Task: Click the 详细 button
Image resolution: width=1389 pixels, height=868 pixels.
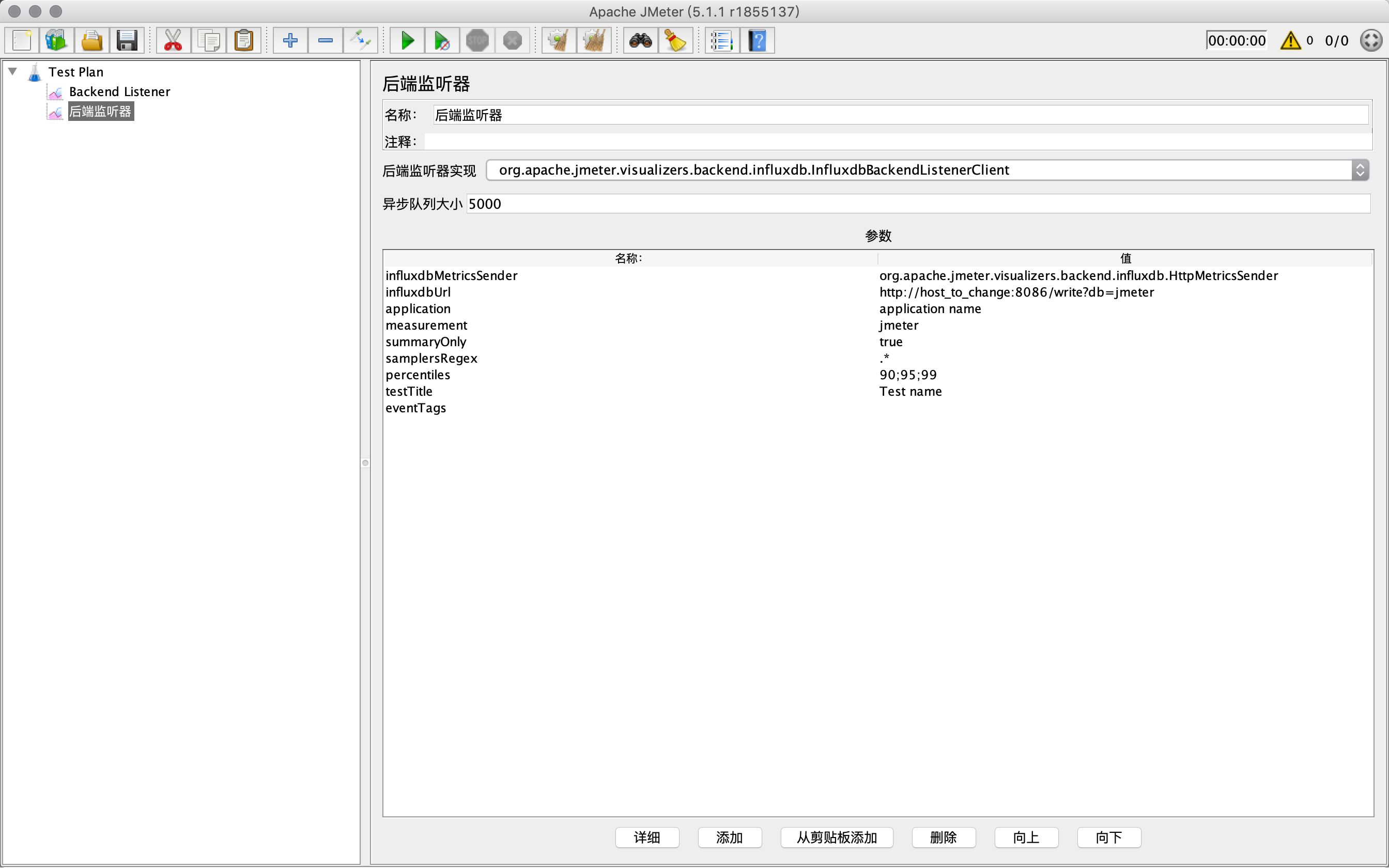Action: pyautogui.click(x=647, y=837)
